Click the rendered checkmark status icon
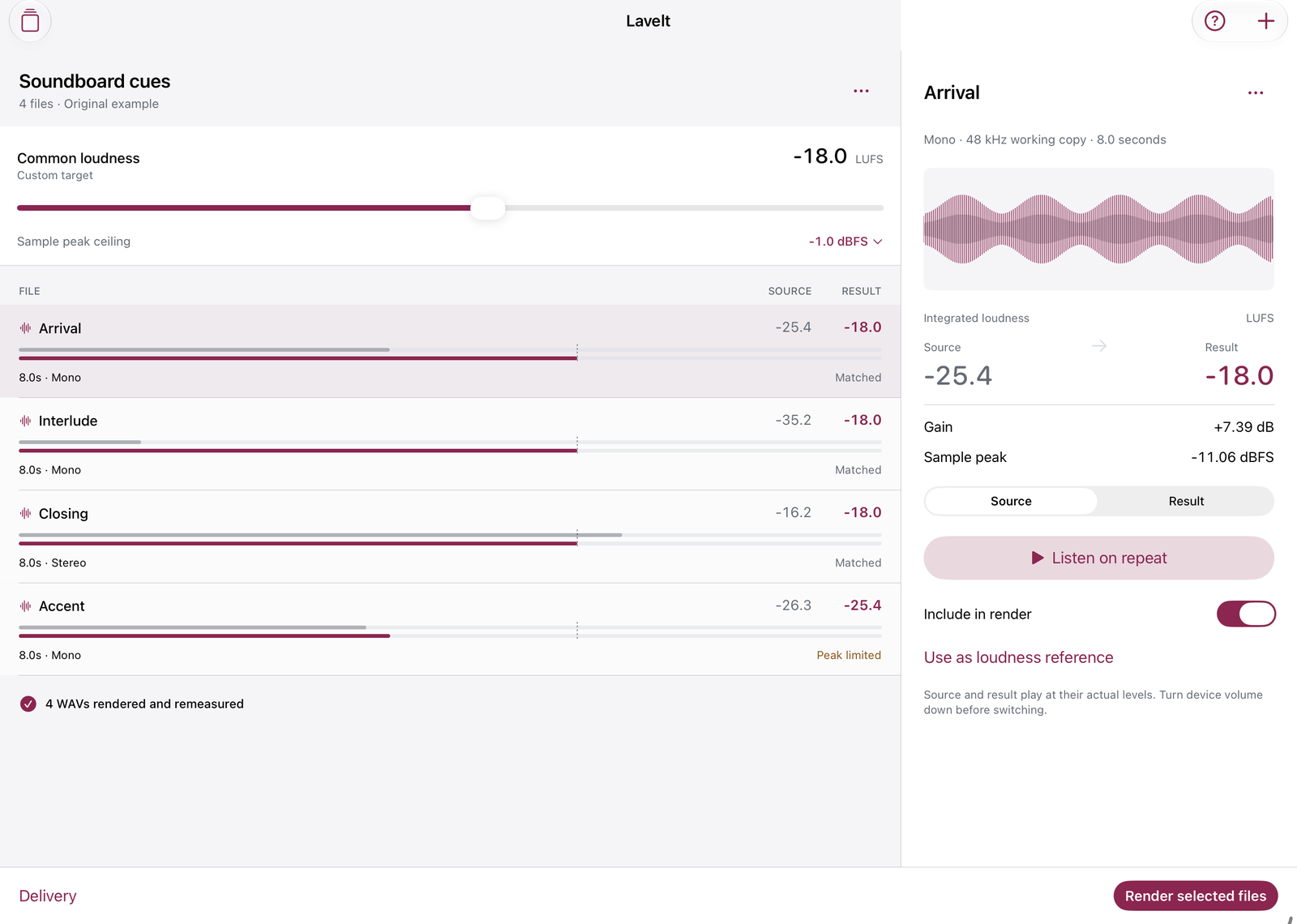 pyautogui.click(x=28, y=704)
